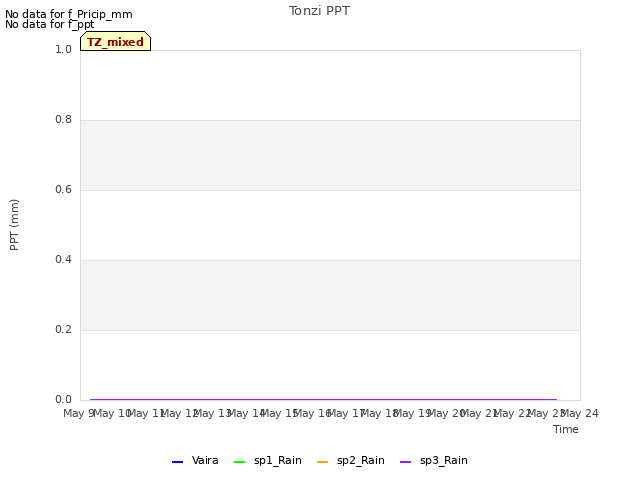Toggle the sp3_Rain legend entry

[433, 460]
